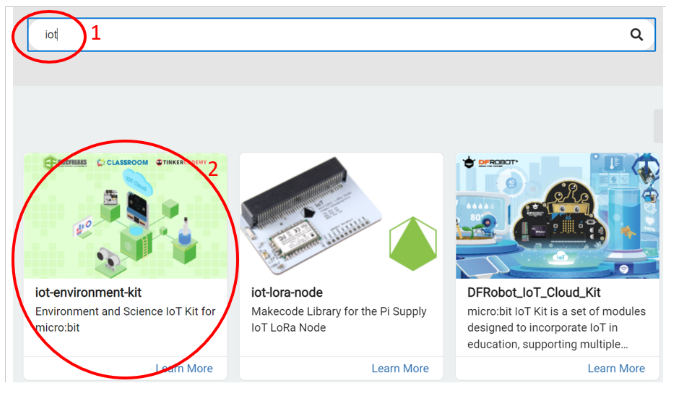Click Learn More under DFRobot_IoT_Cloud_Kit

(616, 368)
